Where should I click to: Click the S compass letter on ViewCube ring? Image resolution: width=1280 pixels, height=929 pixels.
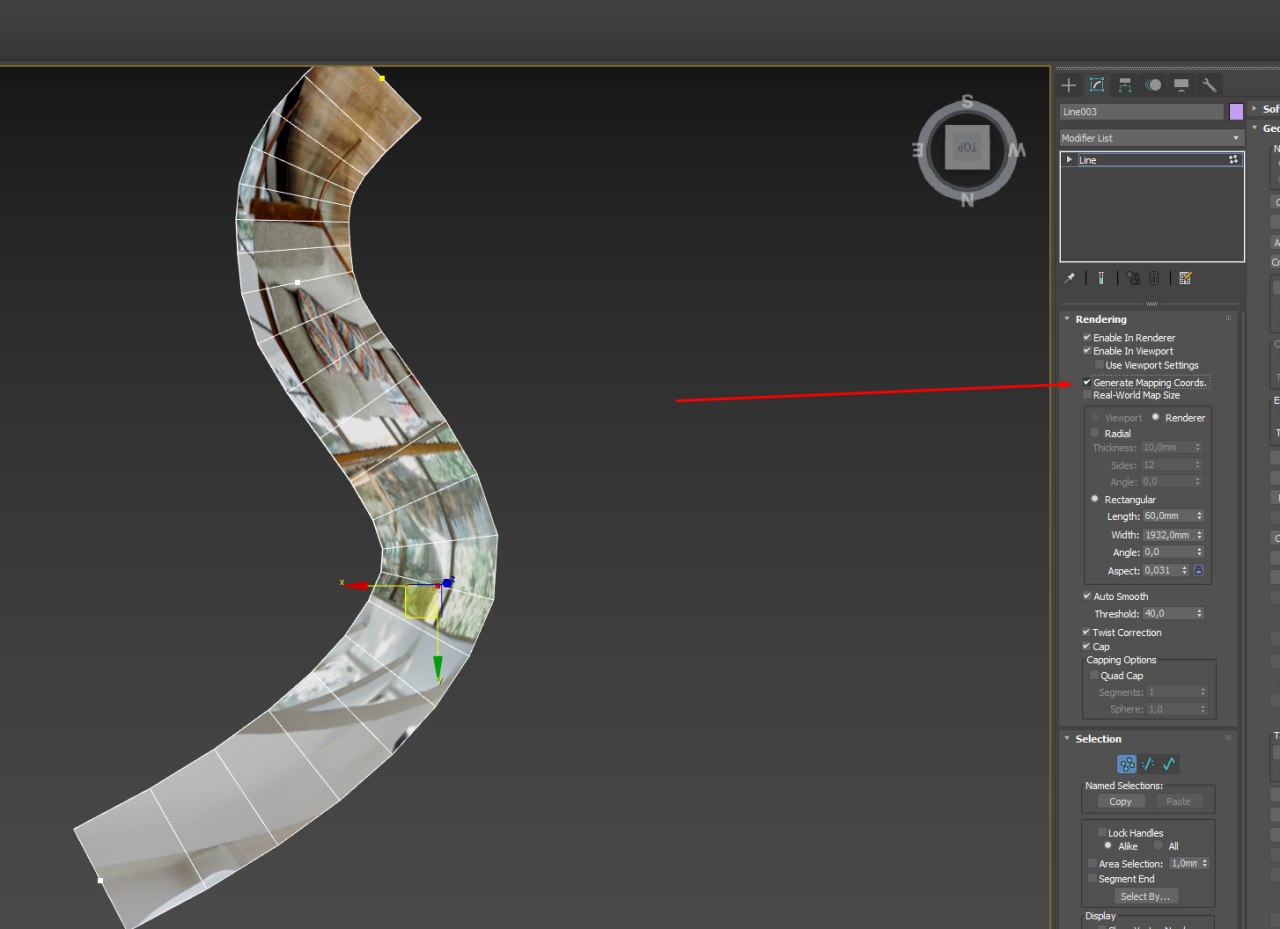click(967, 102)
